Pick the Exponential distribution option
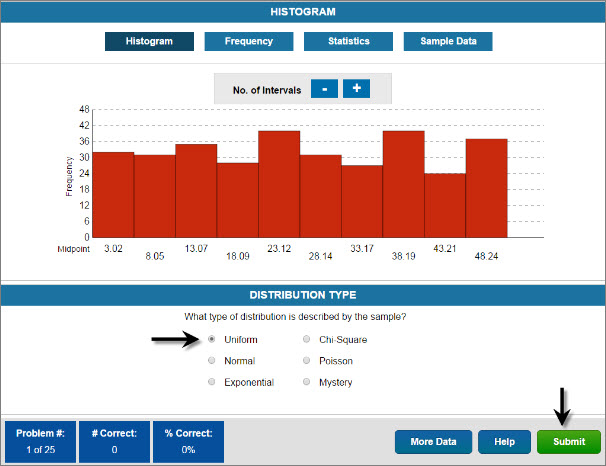606x466 pixels. click(x=211, y=382)
